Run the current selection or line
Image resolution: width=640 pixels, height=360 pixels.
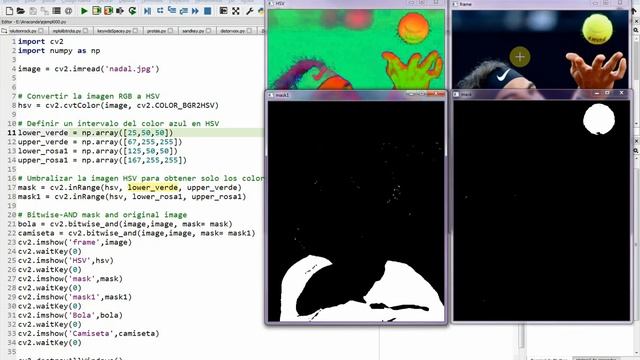pos(120,11)
